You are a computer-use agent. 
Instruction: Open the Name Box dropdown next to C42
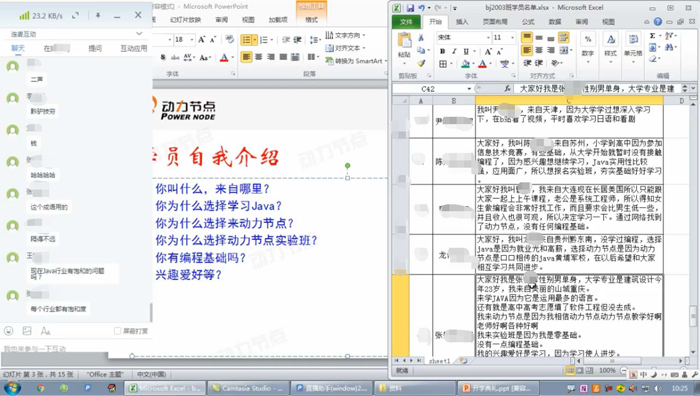point(469,89)
